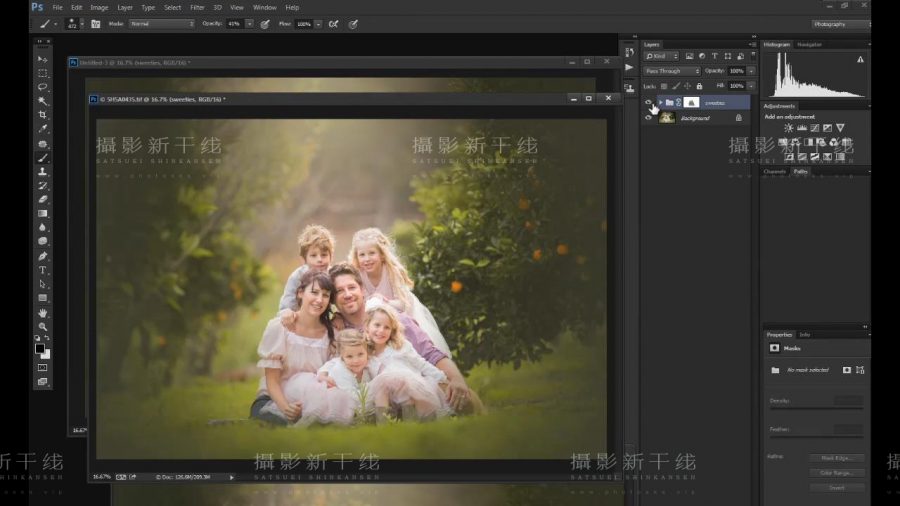
Task: Open Photography workspace switcher
Action: [x=840, y=24]
